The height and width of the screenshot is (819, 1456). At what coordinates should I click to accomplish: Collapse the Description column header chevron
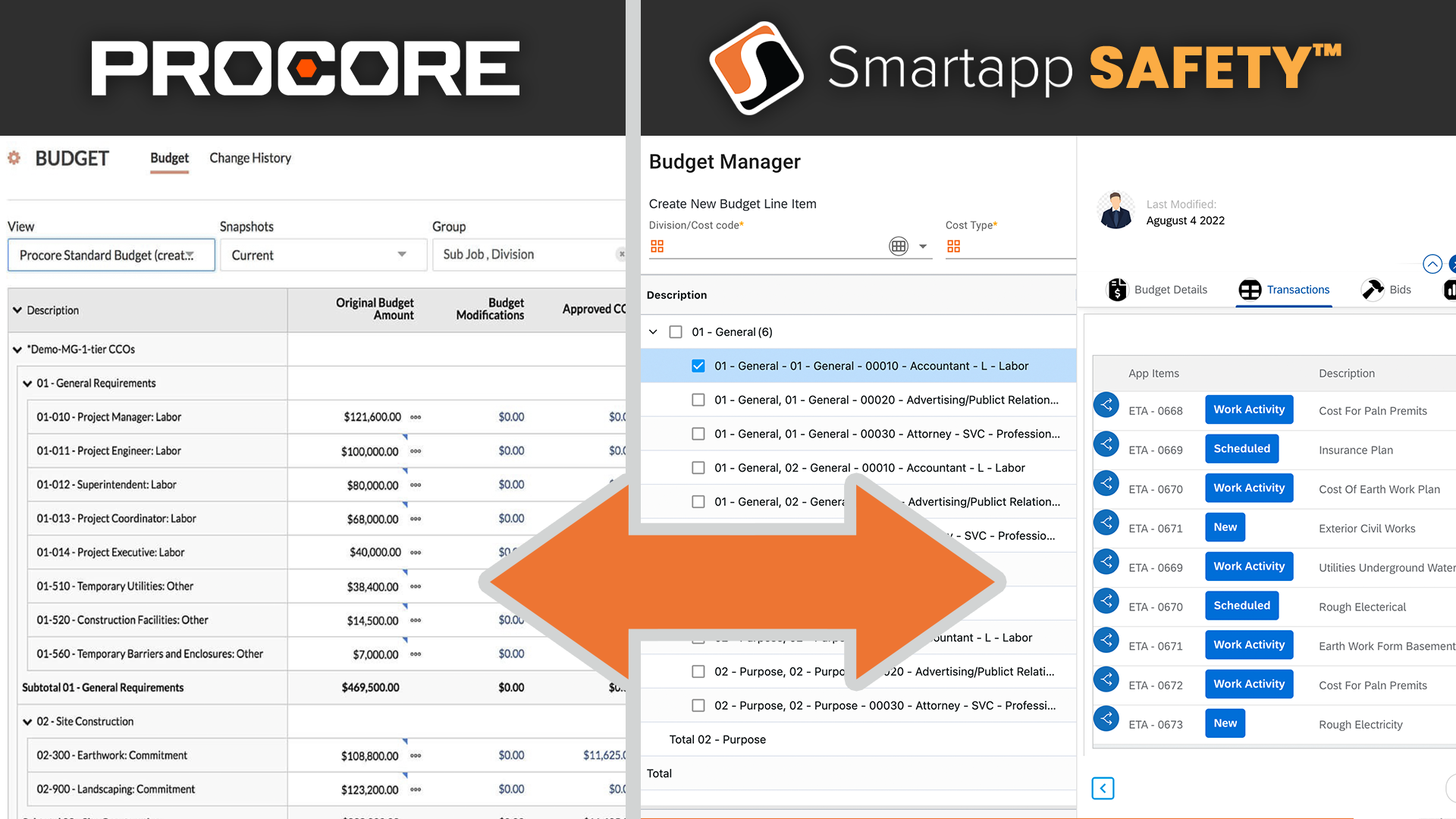[x=17, y=310]
